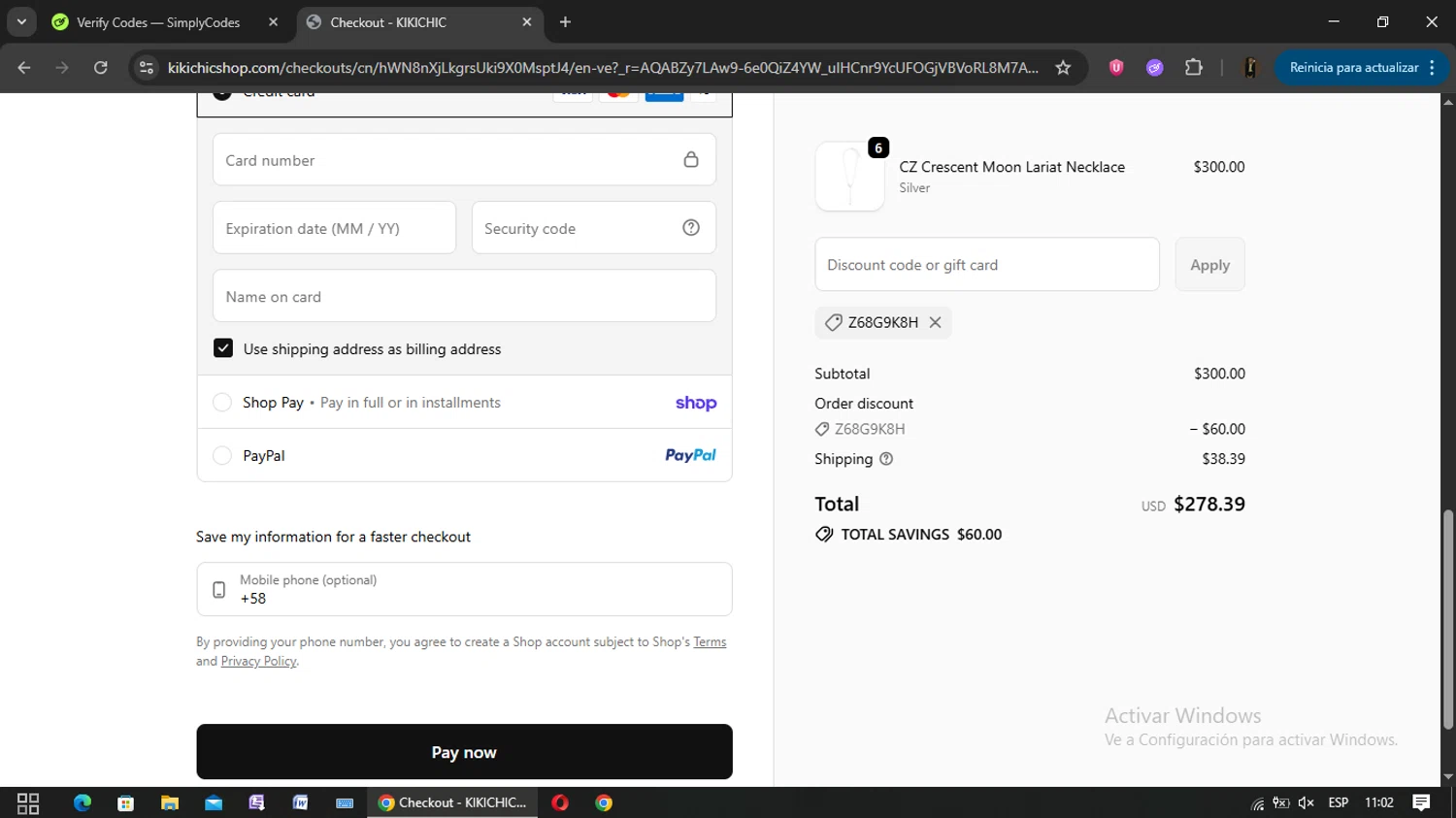Click the browser address bar URL
The image size is (1456, 818).
click(x=602, y=67)
